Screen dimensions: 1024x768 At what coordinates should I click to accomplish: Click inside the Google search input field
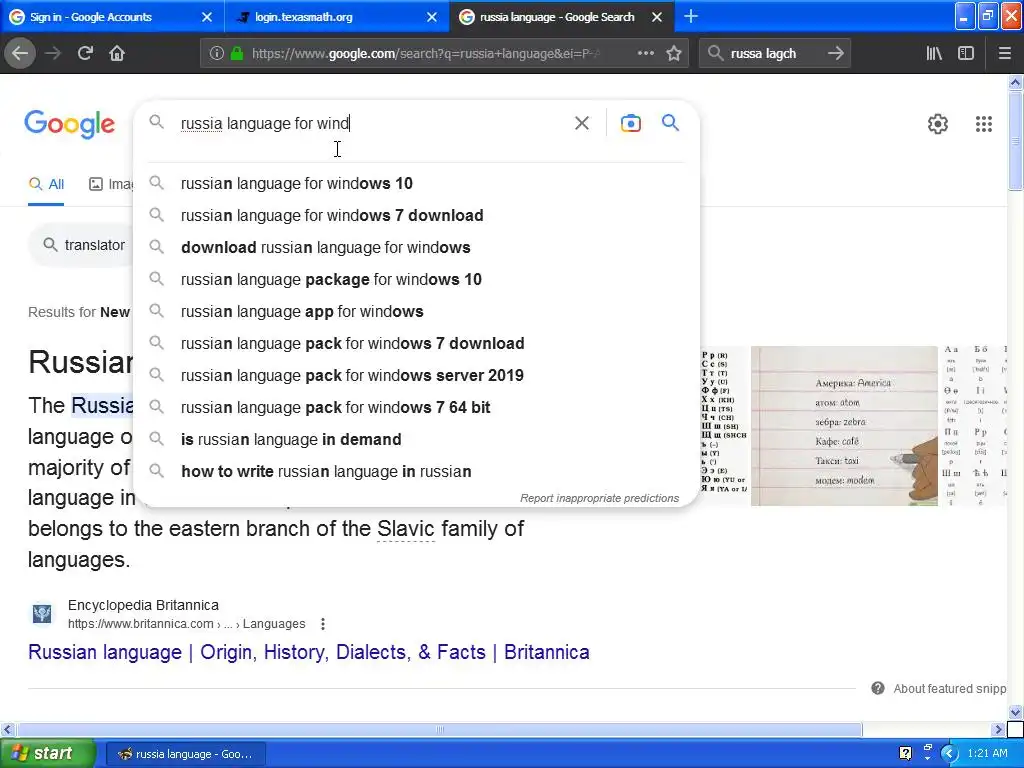point(372,123)
